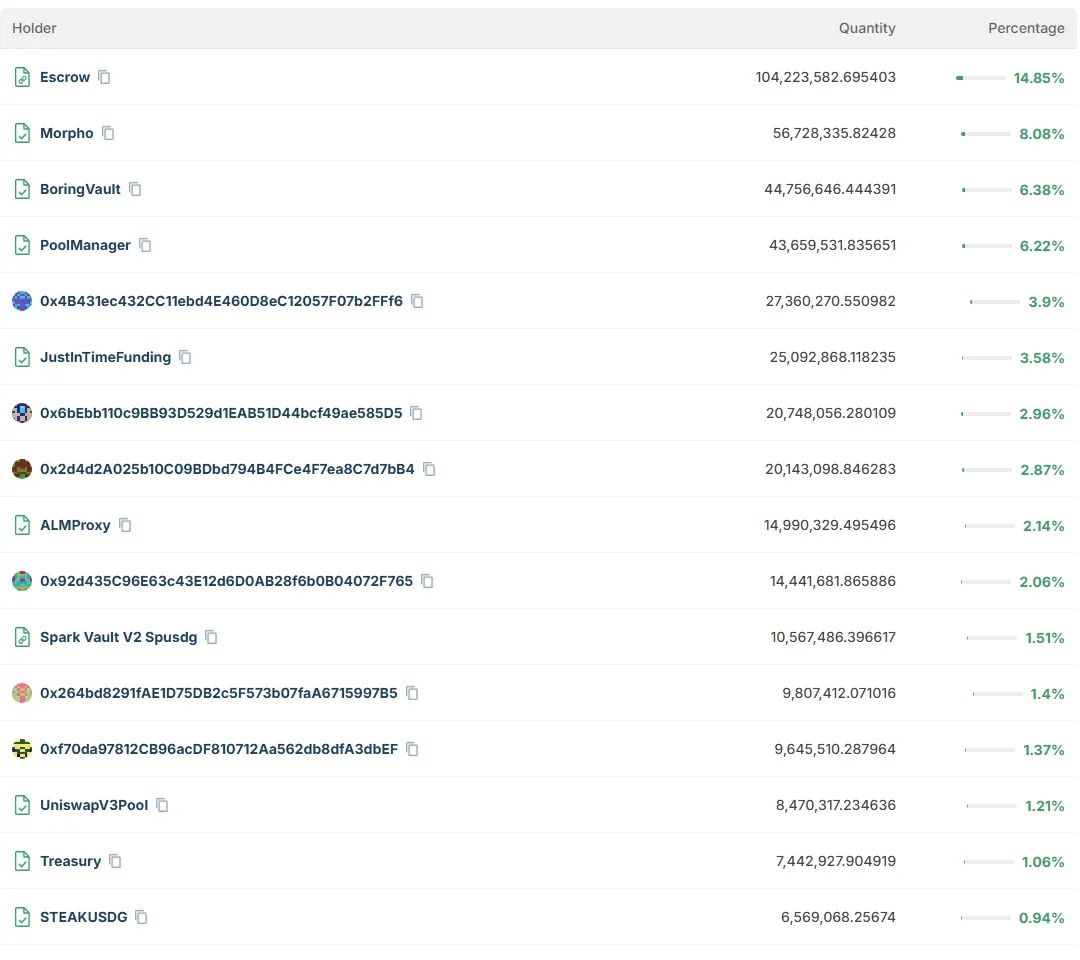
Task: Copy the Escrow holder address
Action: [104, 77]
